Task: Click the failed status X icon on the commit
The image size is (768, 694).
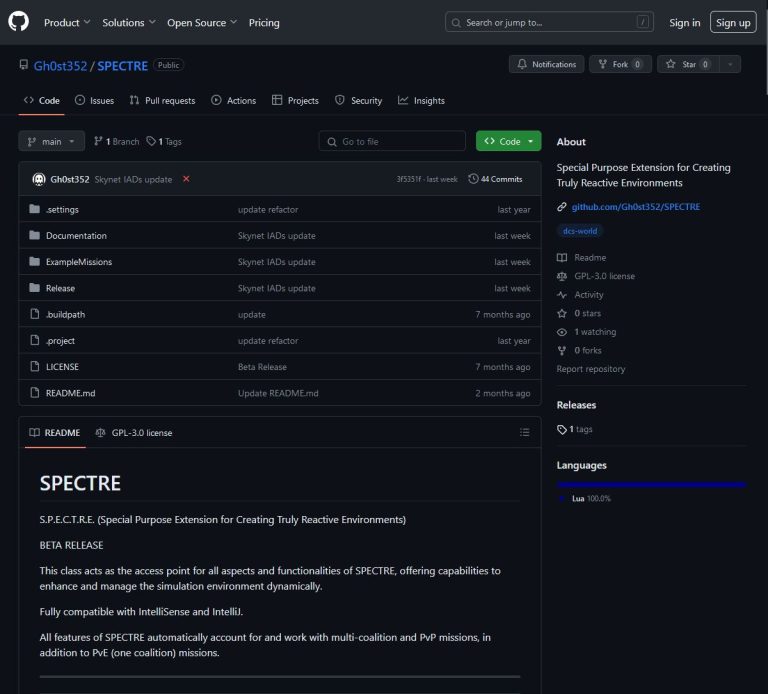Action: 186,179
